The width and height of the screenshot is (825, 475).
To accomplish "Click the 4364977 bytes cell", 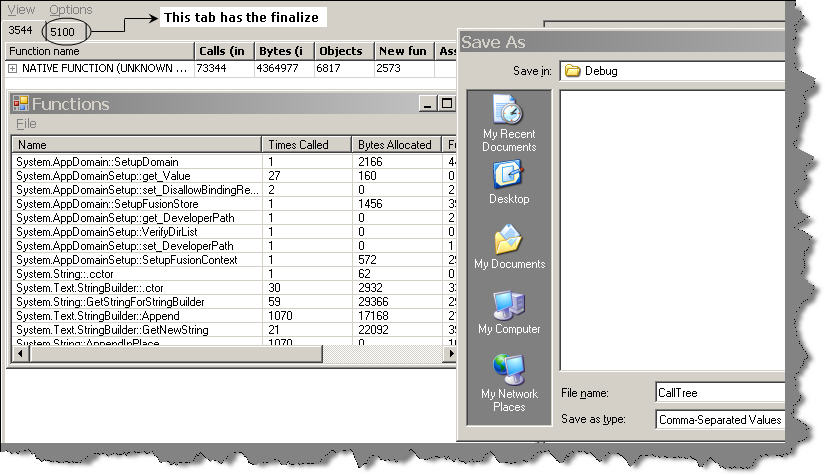I will pyautogui.click(x=284, y=68).
